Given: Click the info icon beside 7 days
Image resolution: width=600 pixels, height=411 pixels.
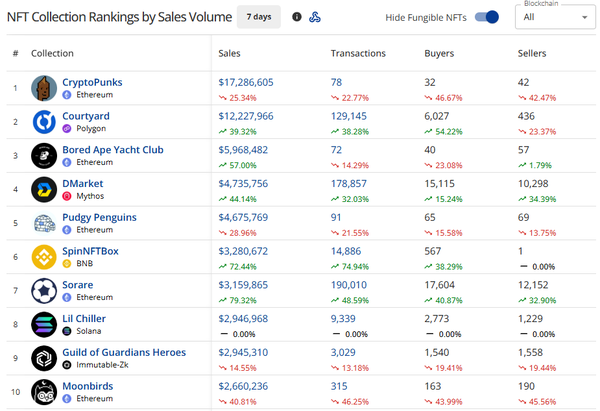Looking at the screenshot, I should [x=297, y=17].
